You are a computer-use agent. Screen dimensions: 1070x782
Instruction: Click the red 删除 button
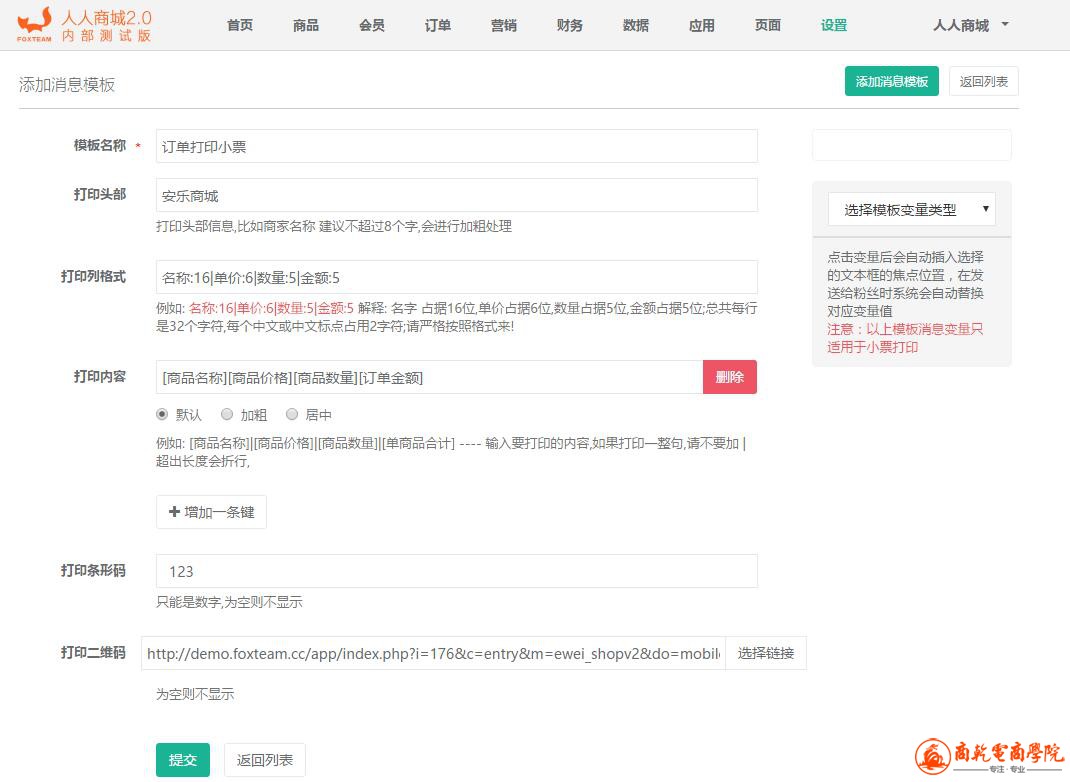[729, 377]
